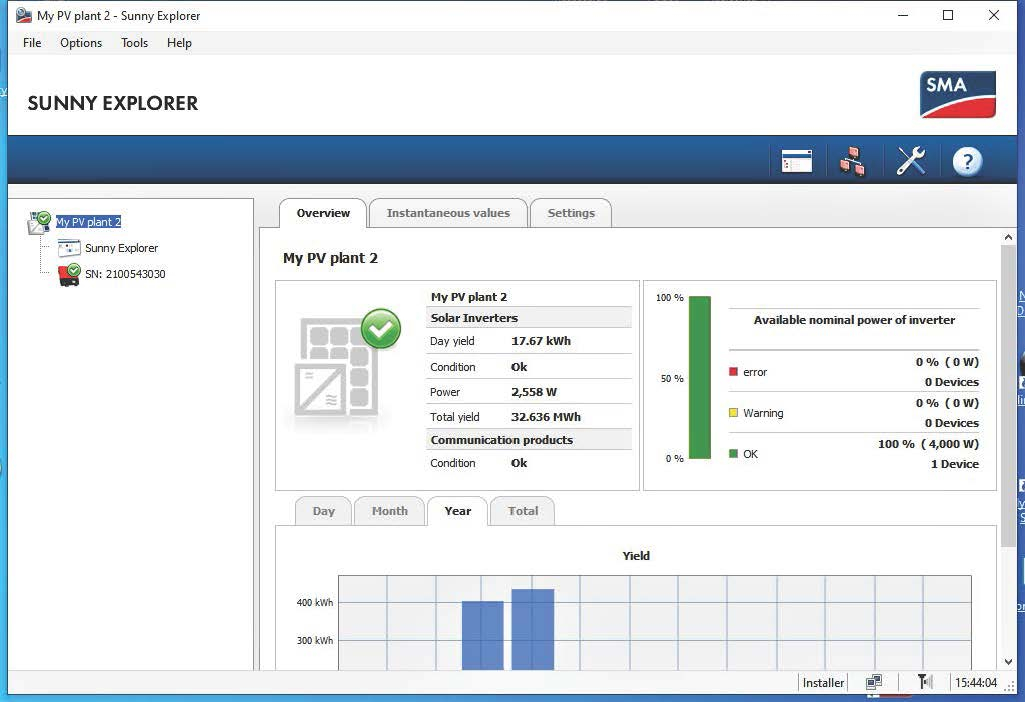Click the Power value 2,558 W
This screenshot has height=702, width=1025.
pyautogui.click(x=533, y=392)
